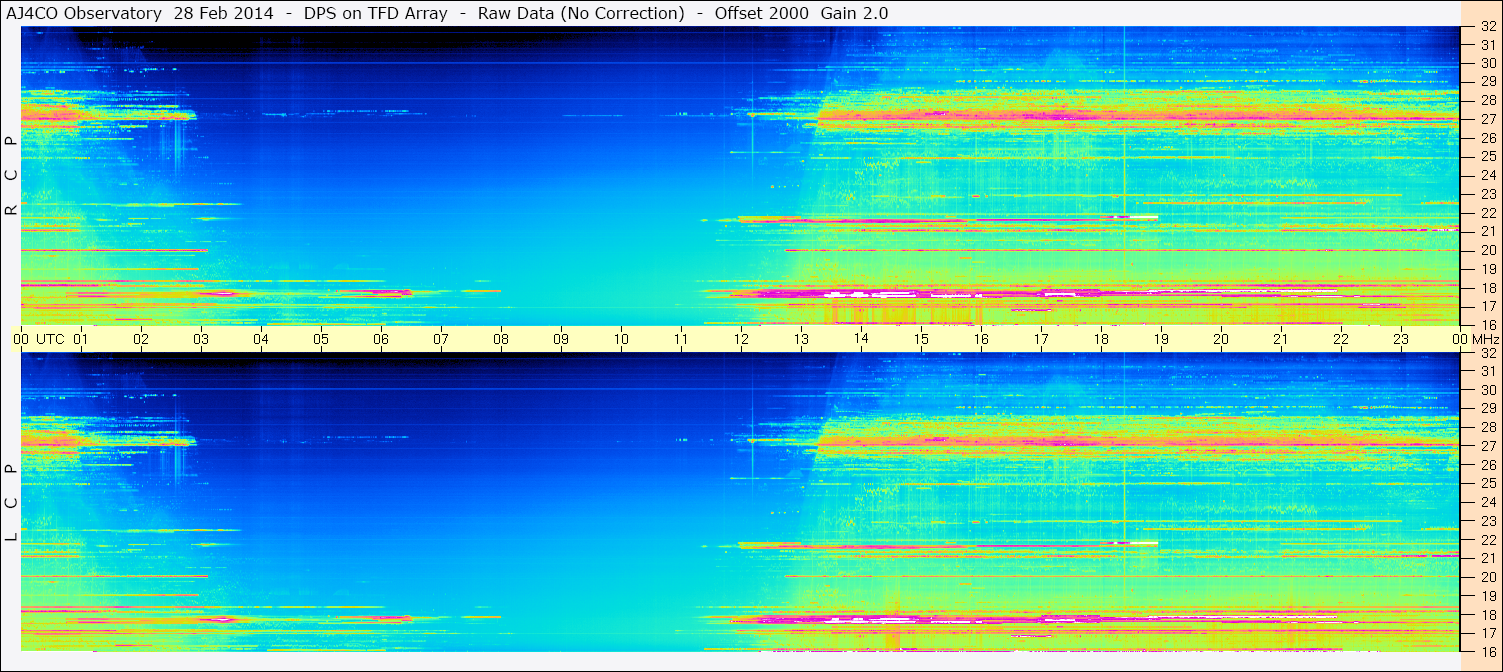
Task: Click the 22 MHz tick on LCP frequency scale
Action: coord(1488,540)
